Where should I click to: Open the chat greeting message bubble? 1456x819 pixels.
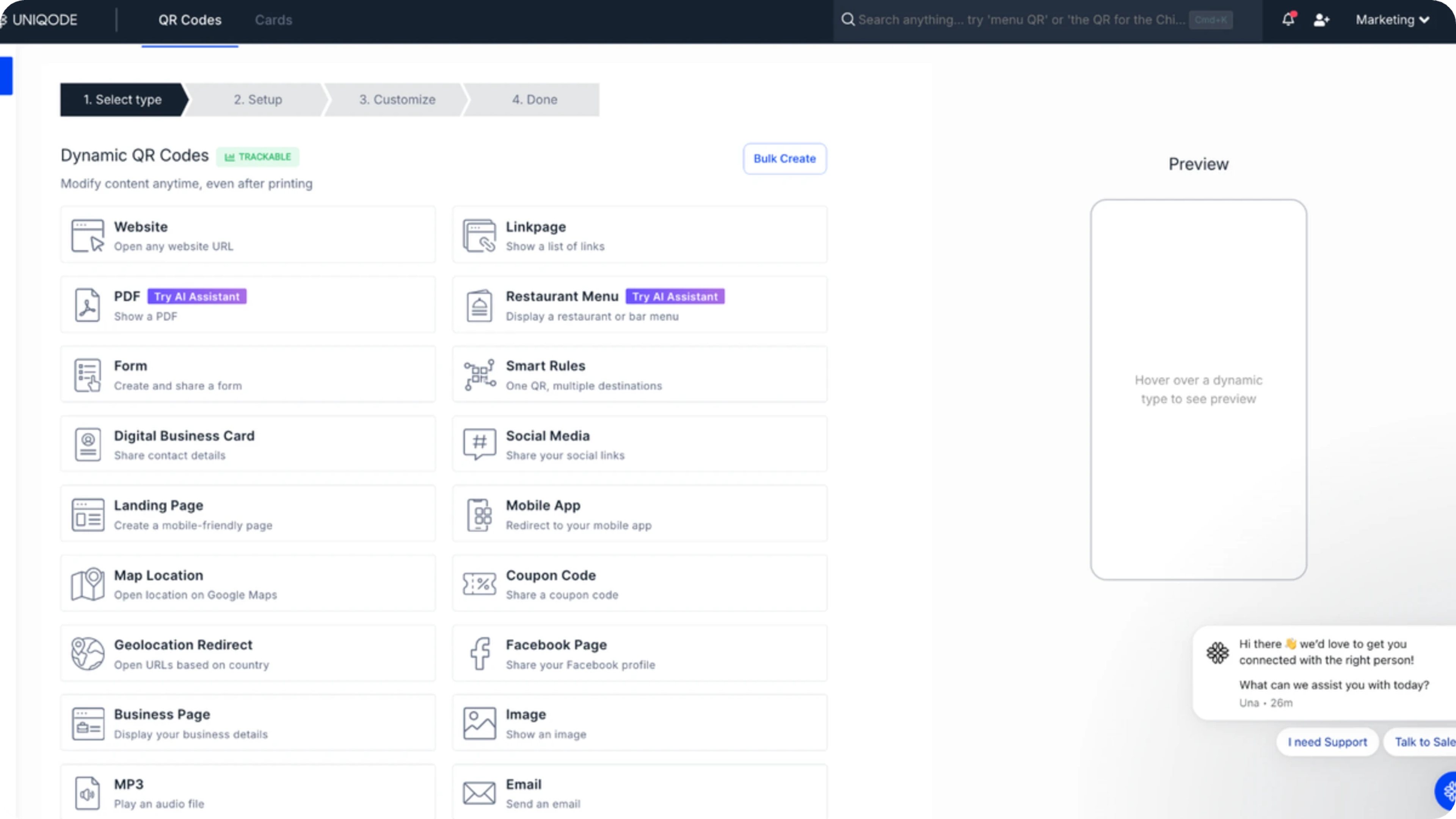coord(1324,673)
